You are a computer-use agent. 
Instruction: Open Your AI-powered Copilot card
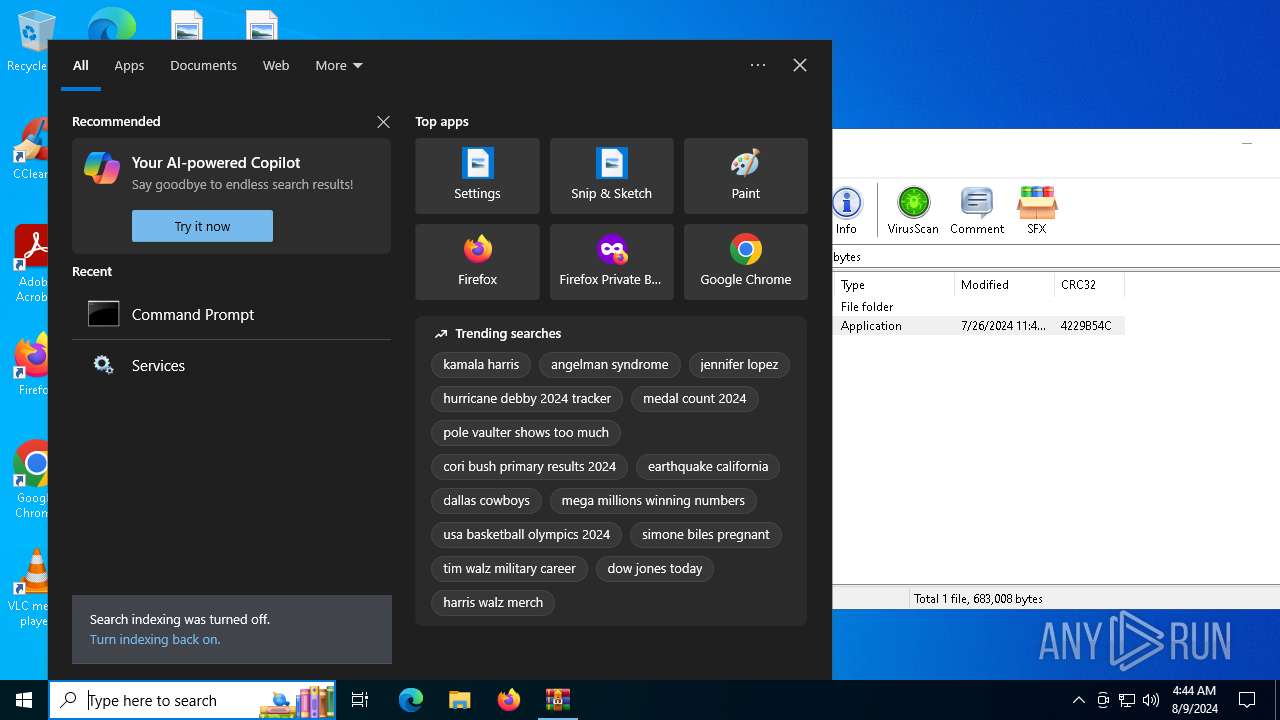tap(231, 196)
